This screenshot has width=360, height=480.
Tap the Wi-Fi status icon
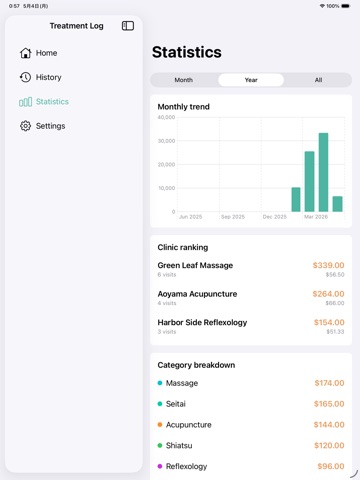pyautogui.click(x=322, y=6)
